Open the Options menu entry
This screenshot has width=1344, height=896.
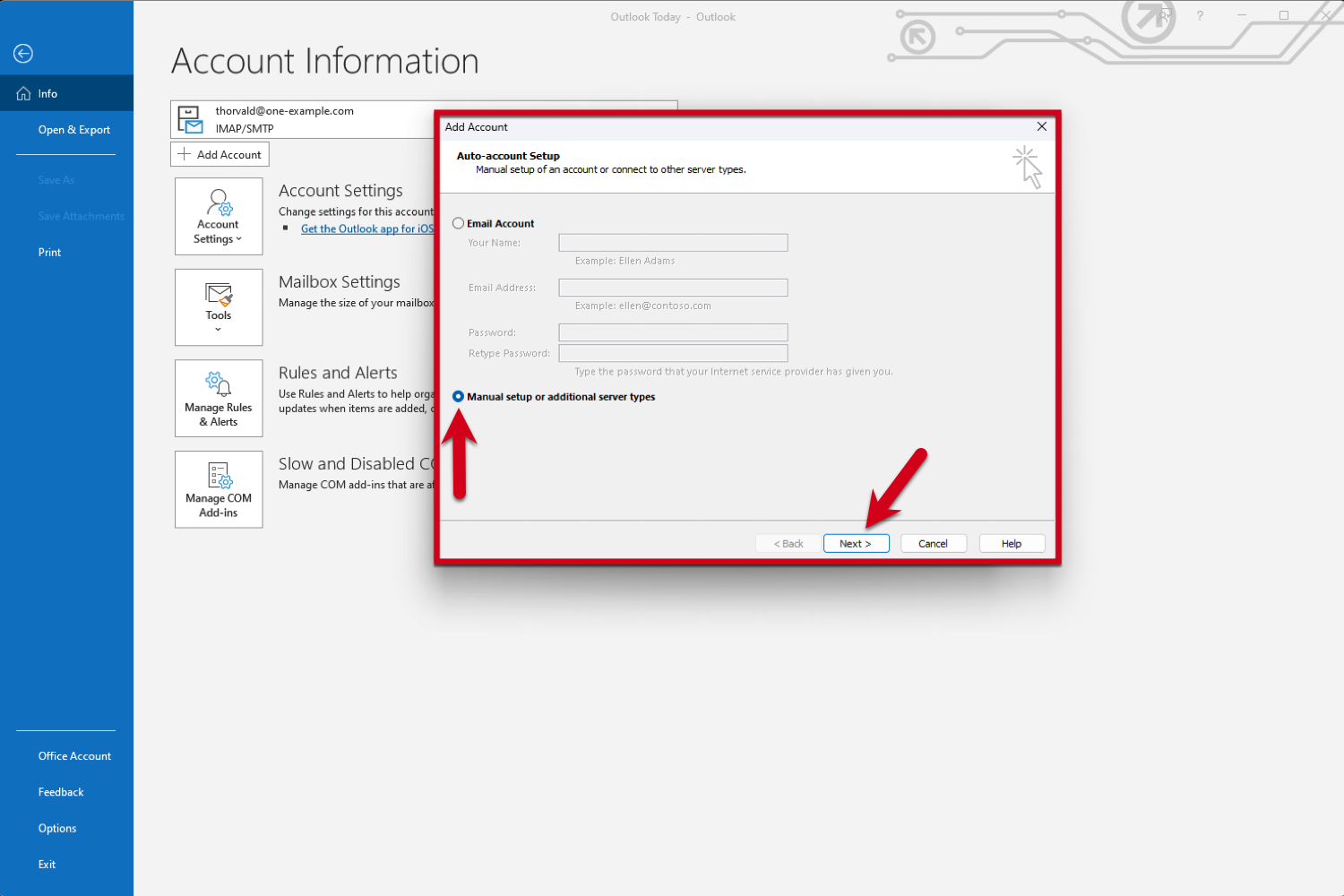point(56,828)
